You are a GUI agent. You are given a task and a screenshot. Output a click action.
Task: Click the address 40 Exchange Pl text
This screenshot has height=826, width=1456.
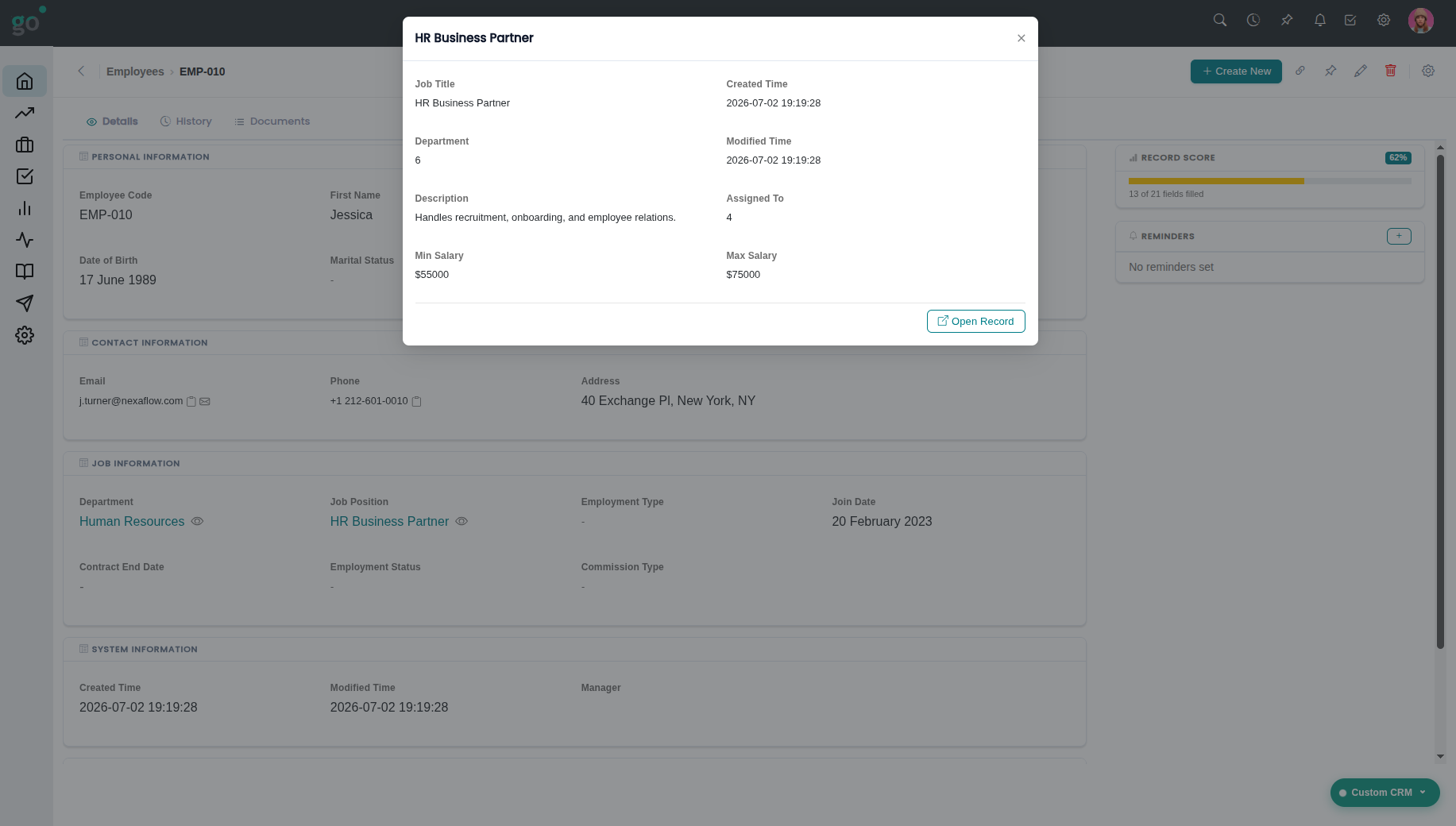(x=668, y=401)
